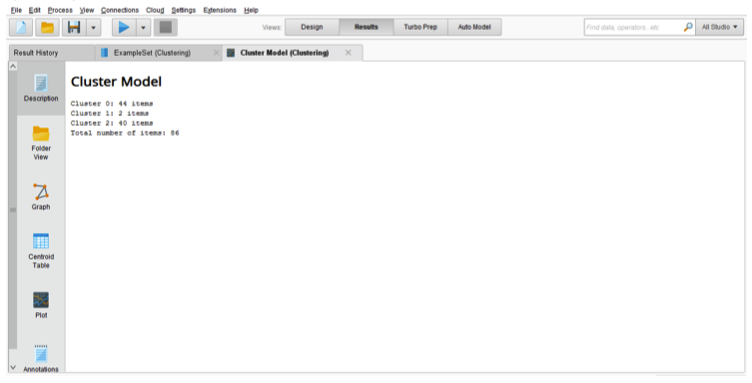Open the All Studio search scope dropdown
752x383 pixels.
(x=719, y=27)
